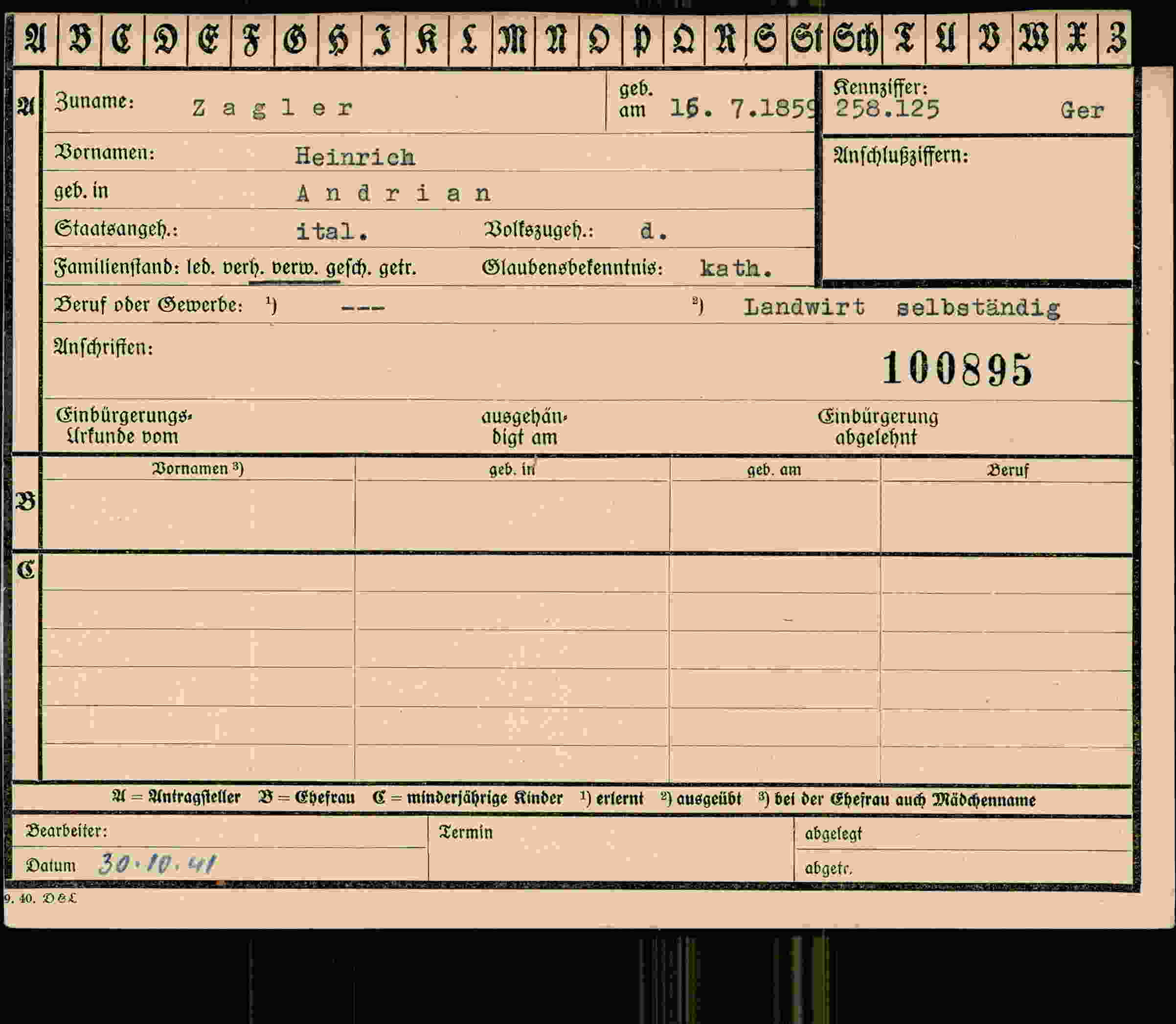Image resolution: width=1176 pixels, height=1024 pixels.
Task: Click the 'Staatsangeh.:' label
Action: point(116,229)
